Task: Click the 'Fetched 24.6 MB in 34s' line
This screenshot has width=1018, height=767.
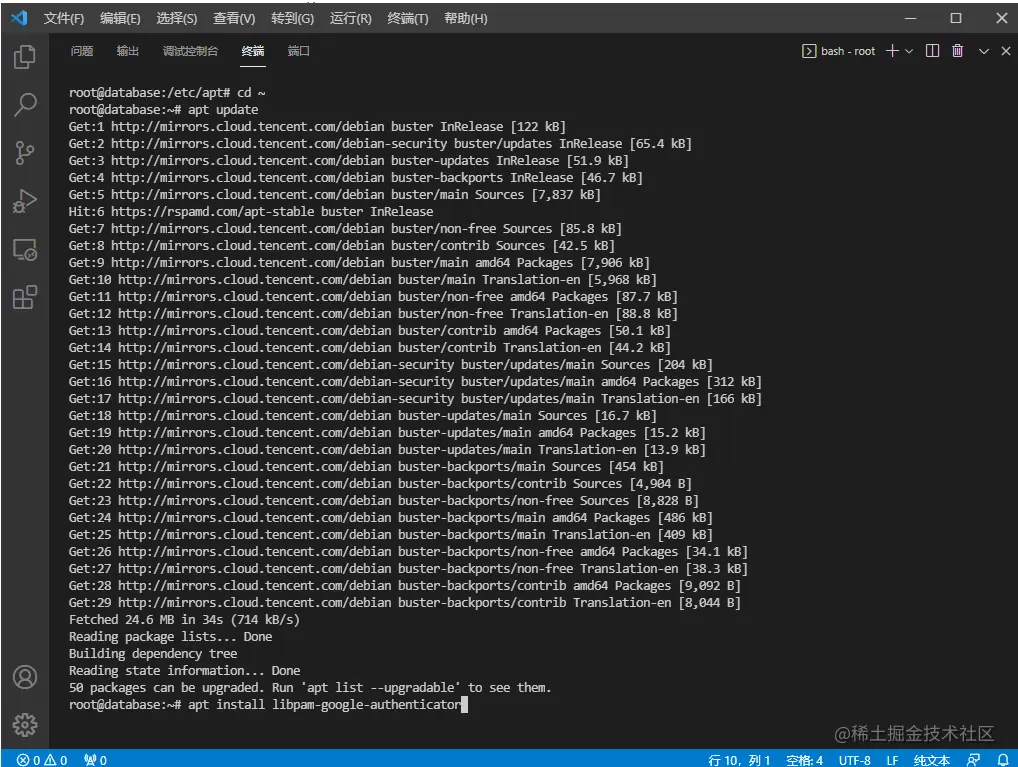Action: [184, 620]
